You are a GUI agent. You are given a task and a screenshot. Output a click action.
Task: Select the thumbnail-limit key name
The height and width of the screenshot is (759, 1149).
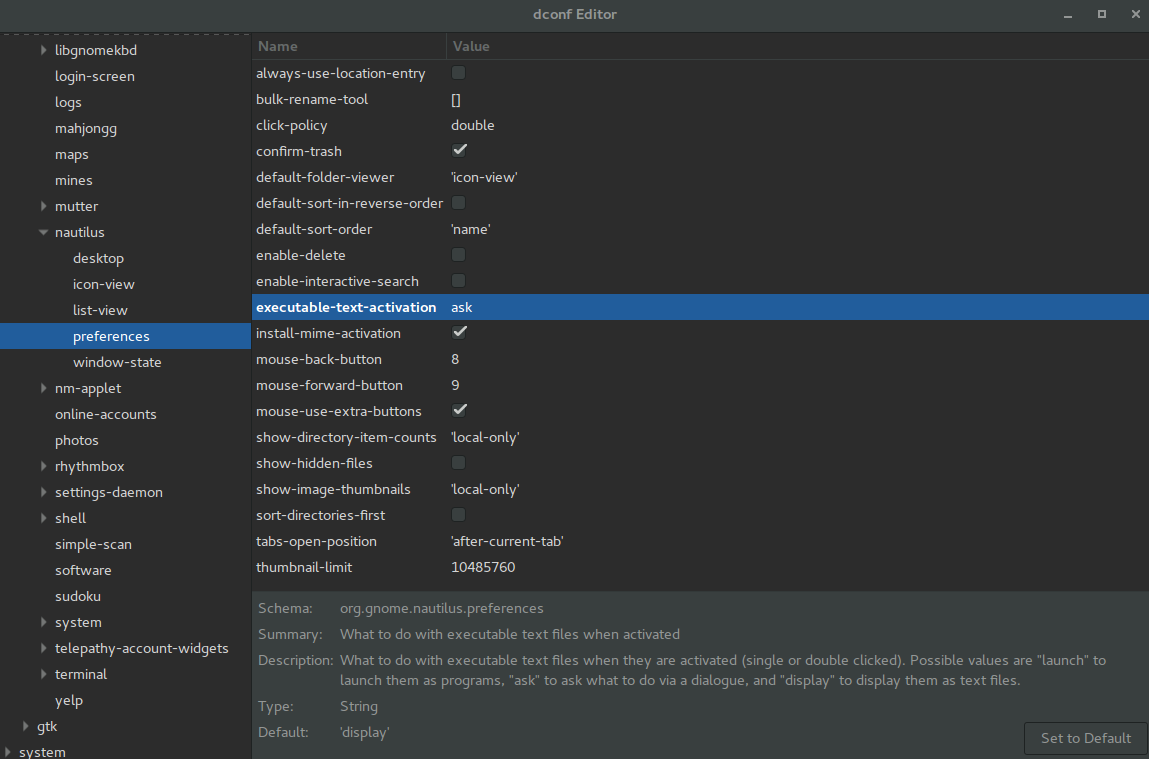[304, 568]
